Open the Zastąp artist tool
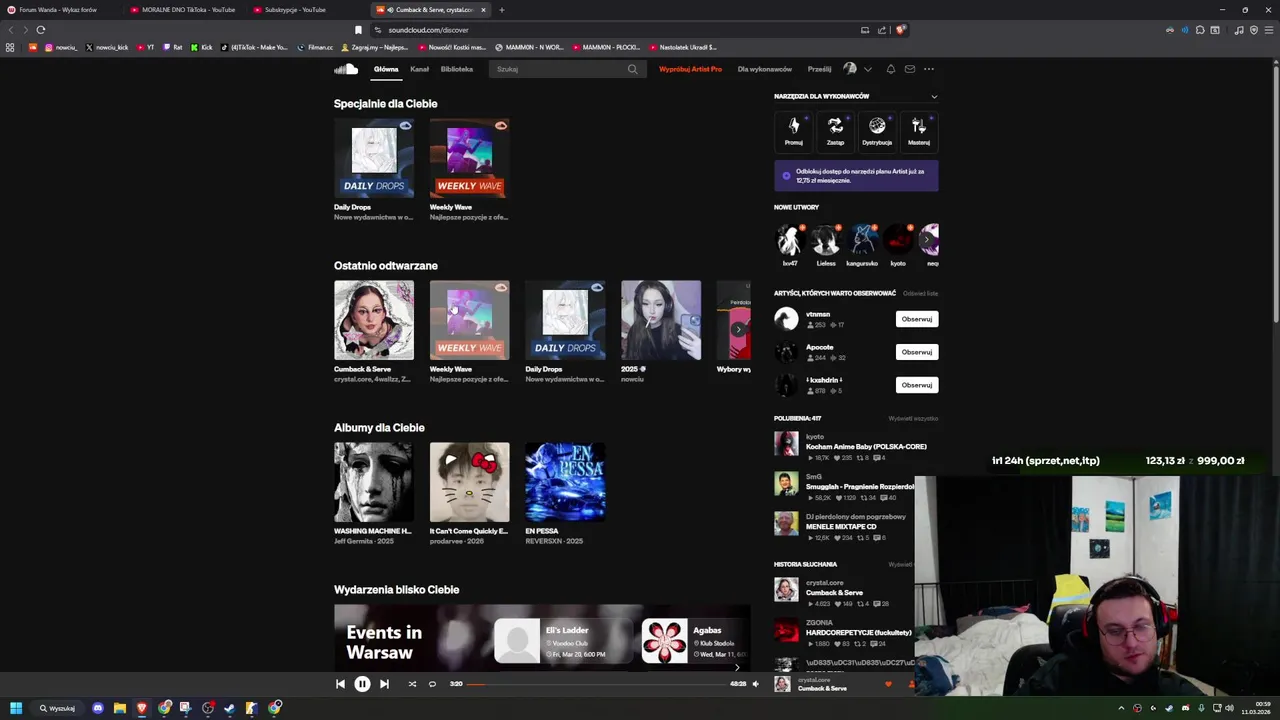The image size is (1280, 720). 835,130
